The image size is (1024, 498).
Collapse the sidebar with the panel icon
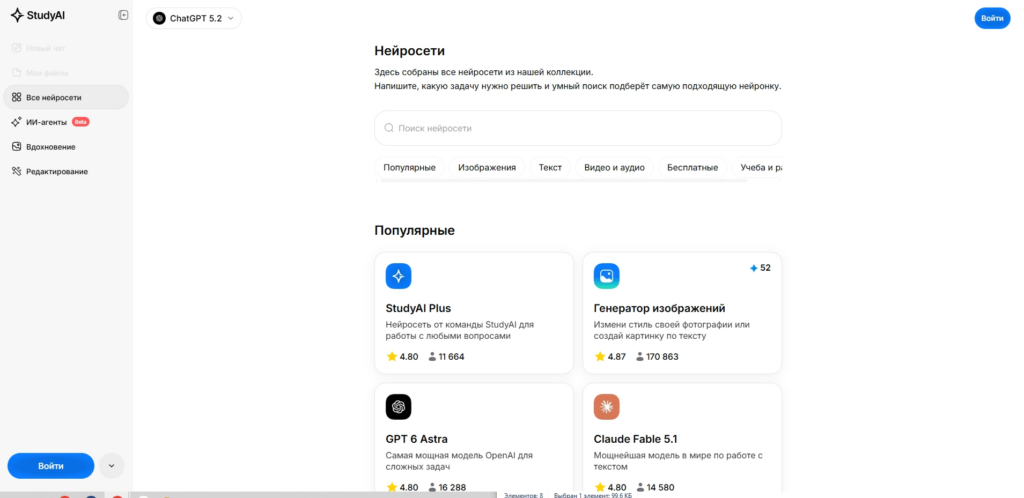(x=123, y=15)
